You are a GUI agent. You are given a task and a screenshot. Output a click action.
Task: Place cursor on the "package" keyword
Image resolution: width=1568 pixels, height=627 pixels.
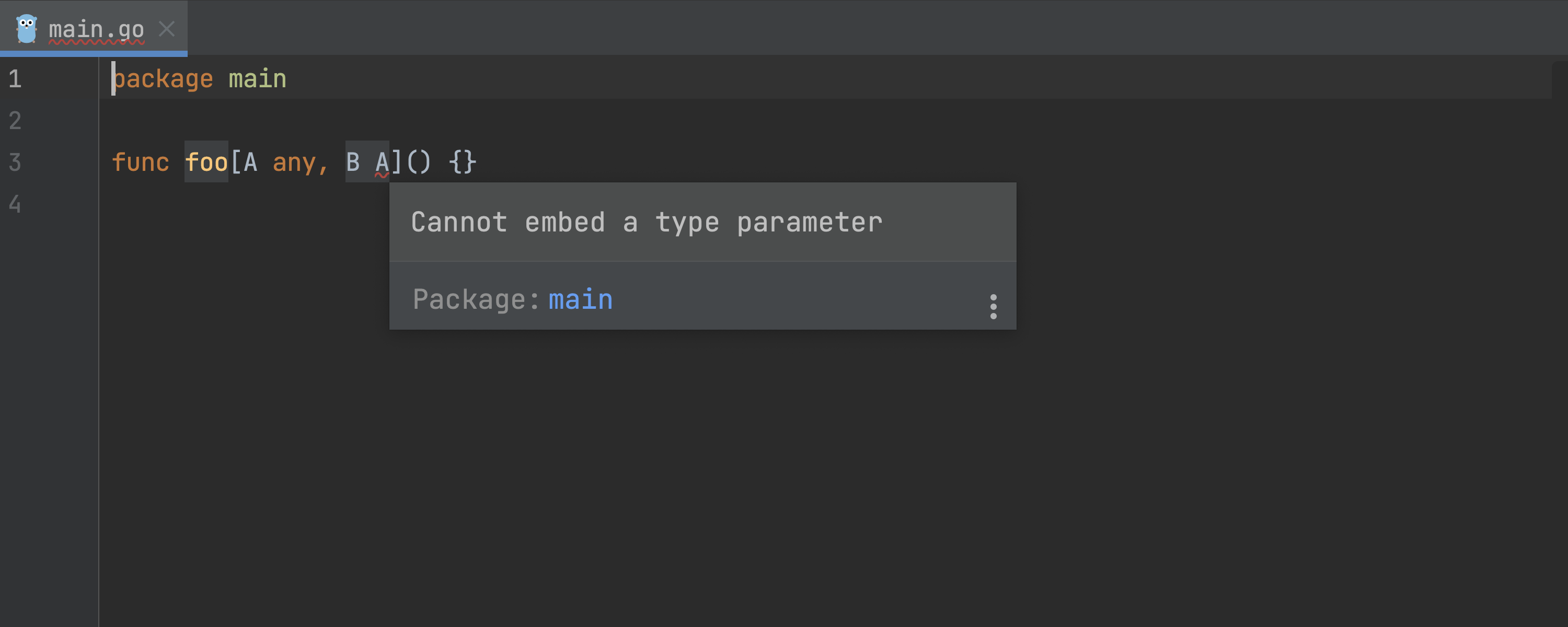pyautogui.click(x=163, y=79)
